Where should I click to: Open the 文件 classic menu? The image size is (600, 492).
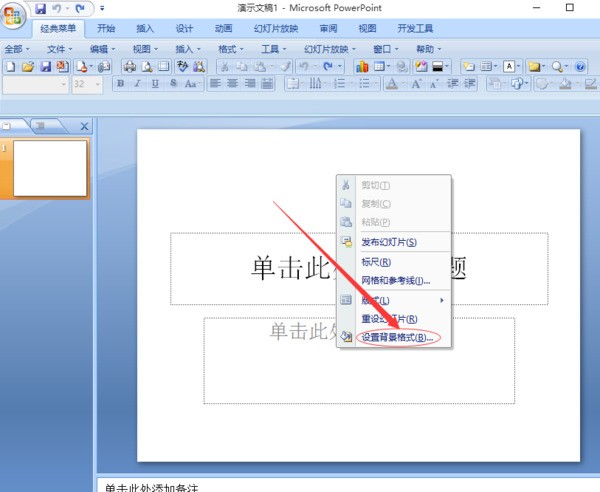click(x=60, y=49)
